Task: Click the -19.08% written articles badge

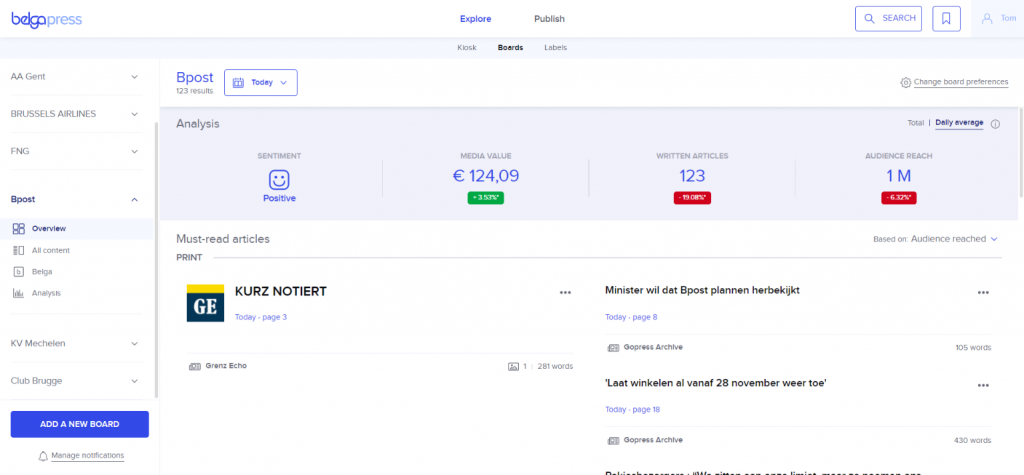Action: point(692,198)
